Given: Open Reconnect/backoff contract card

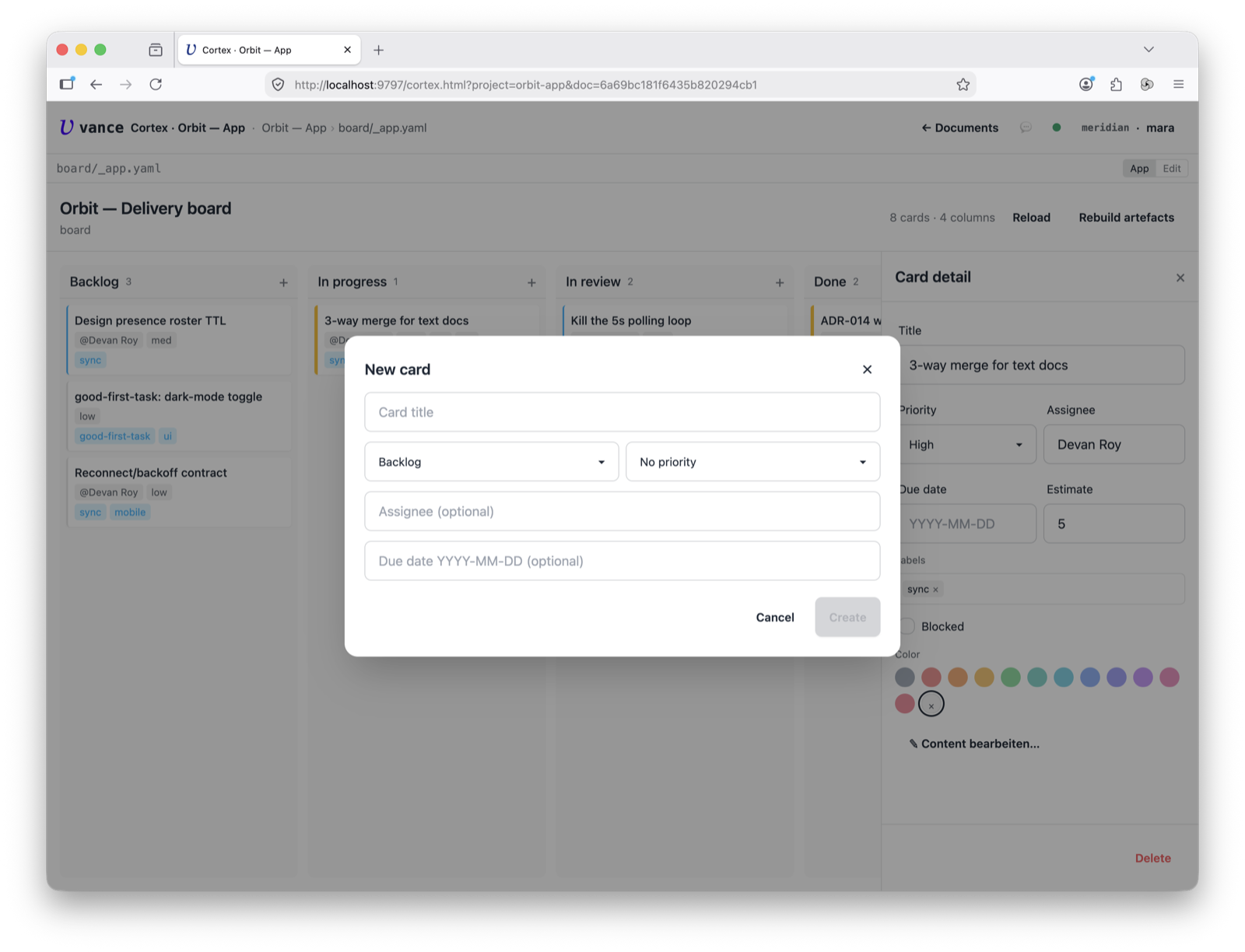Looking at the screenshot, I should [179, 492].
